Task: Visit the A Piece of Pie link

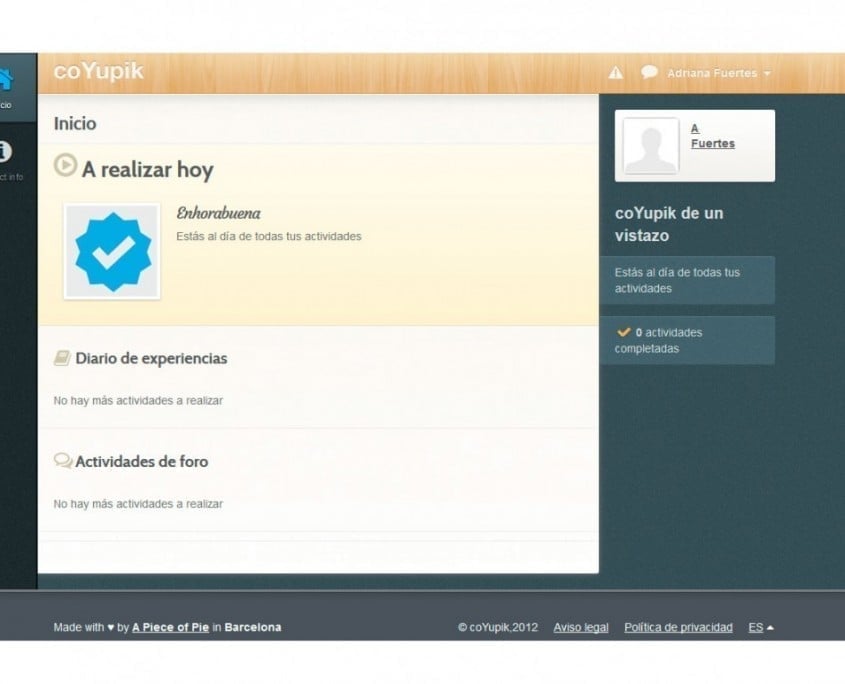Action: (x=170, y=627)
